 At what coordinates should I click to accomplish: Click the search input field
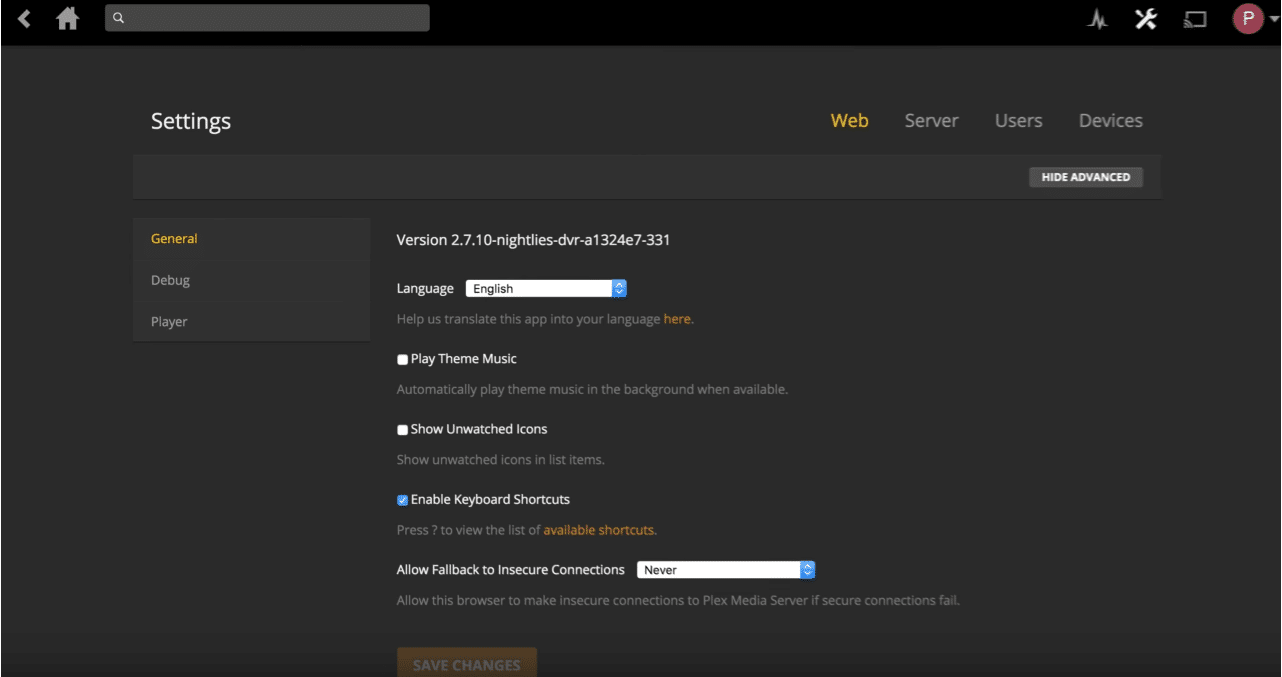click(x=267, y=17)
